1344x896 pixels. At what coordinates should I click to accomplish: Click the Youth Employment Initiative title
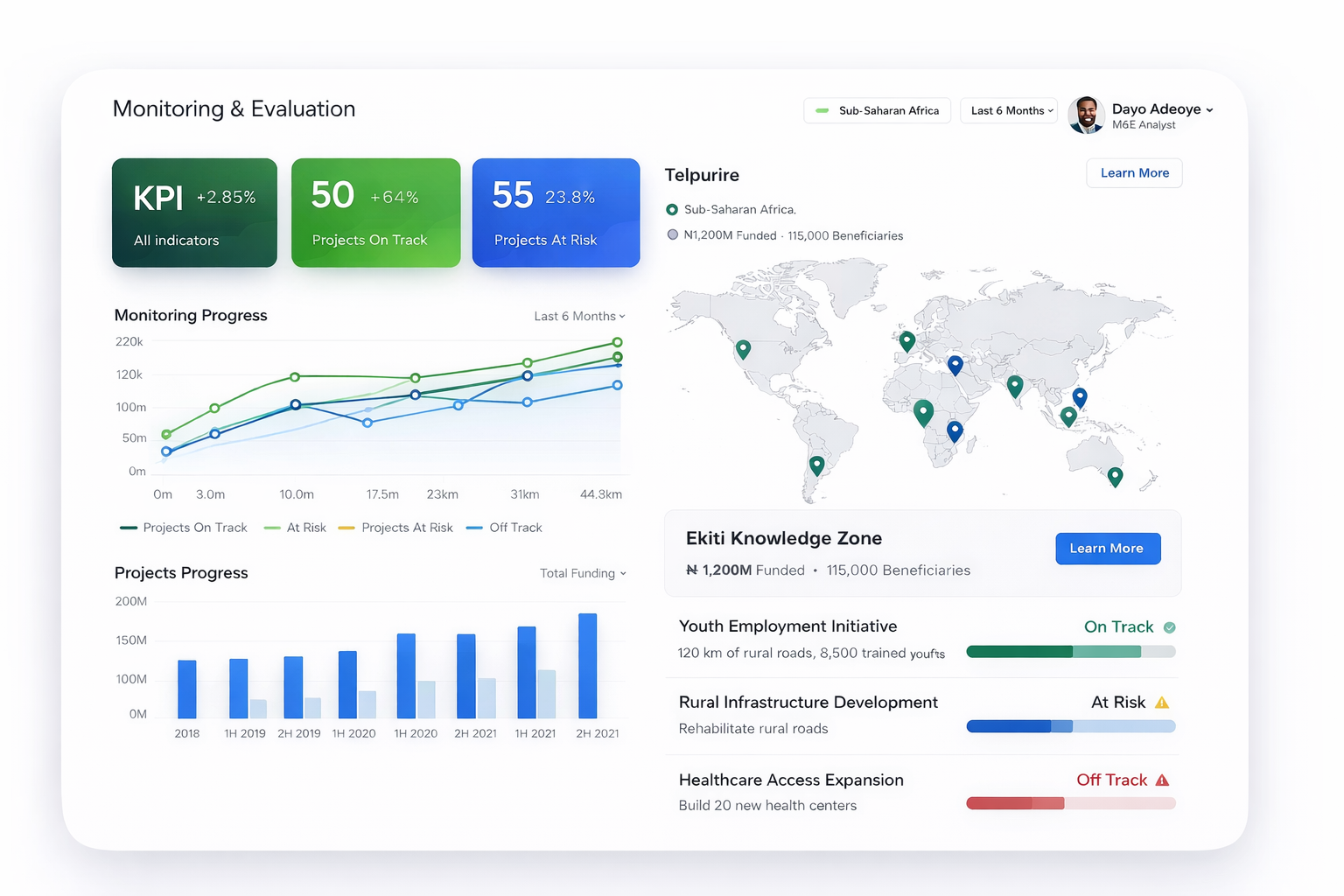click(x=787, y=626)
